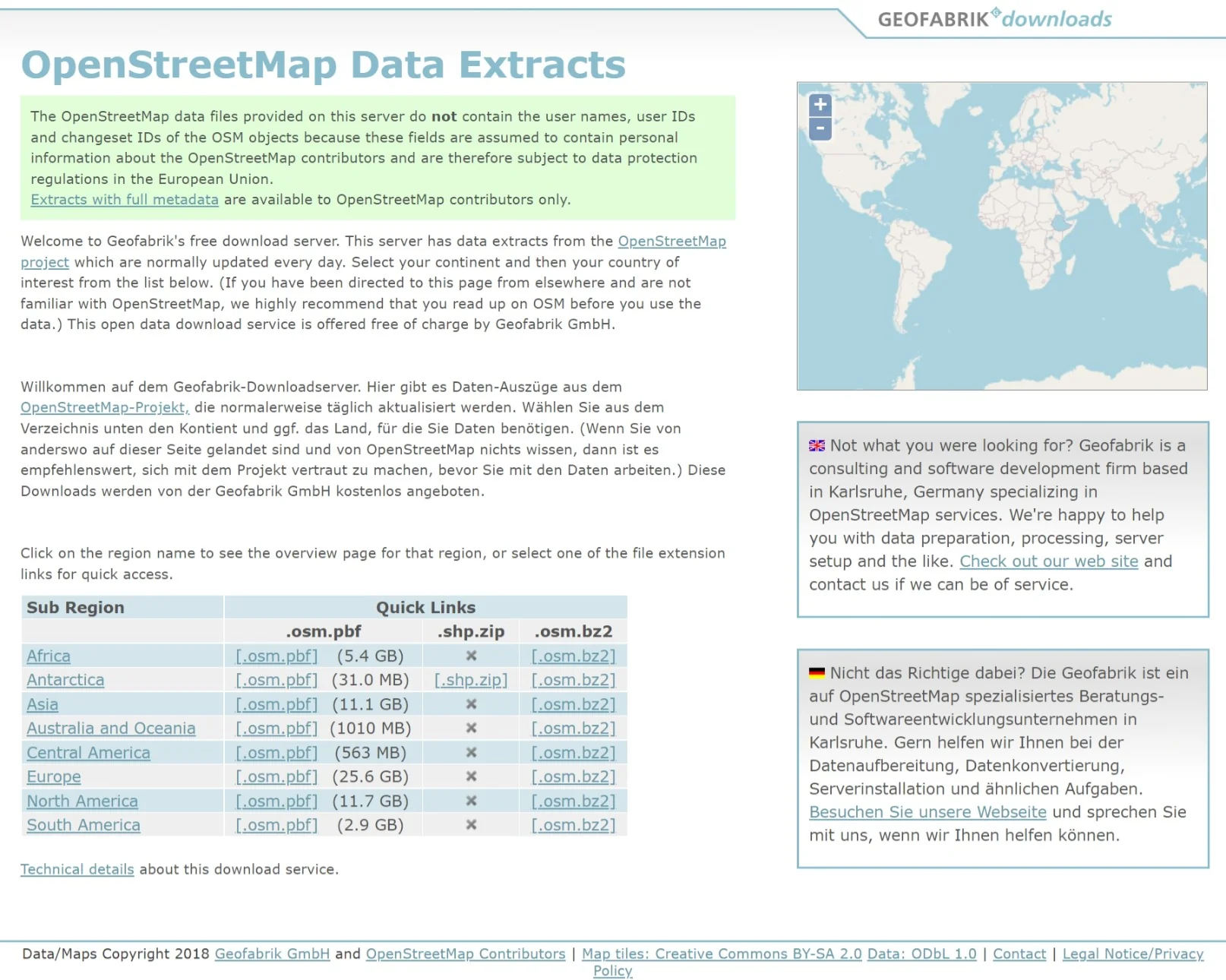Follow Besuchen Sie unsere Webseite link
This screenshot has height=980, width=1226.
tap(927, 812)
